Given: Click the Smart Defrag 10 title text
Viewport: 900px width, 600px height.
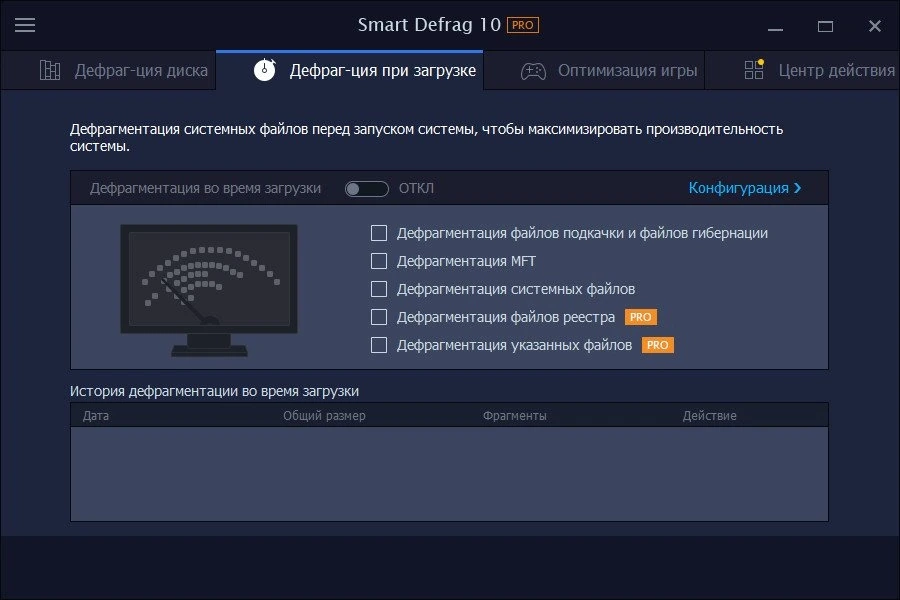Looking at the screenshot, I should pyautogui.click(x=429, y=25).
